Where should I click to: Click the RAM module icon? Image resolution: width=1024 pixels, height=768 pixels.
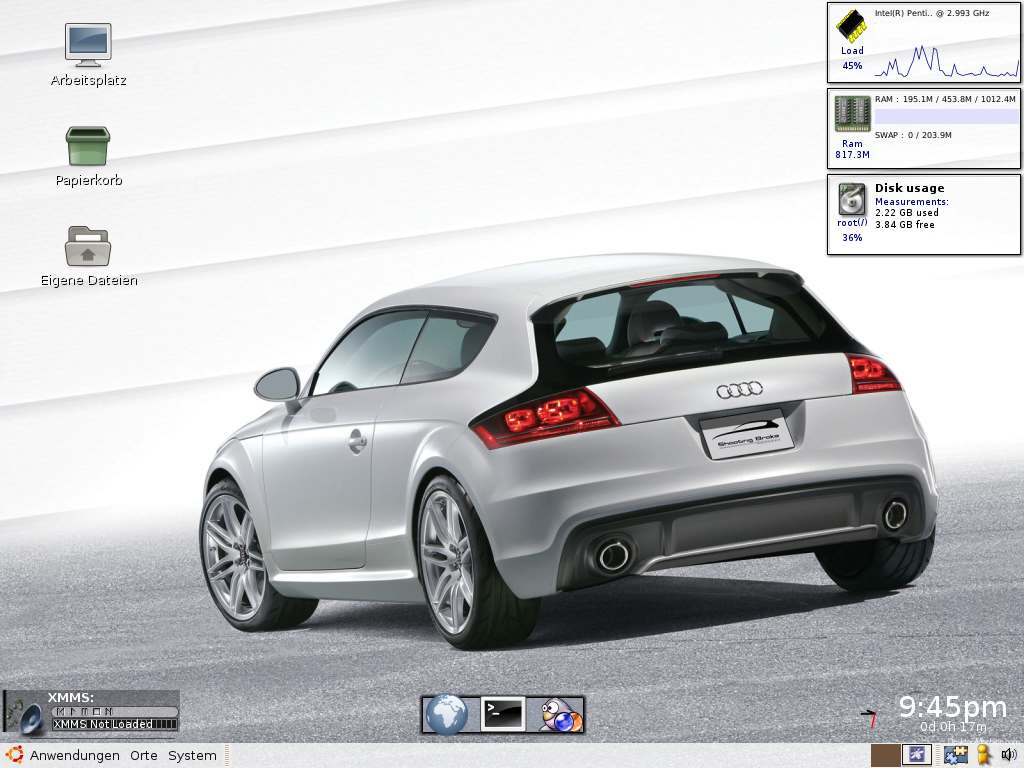click(x=852, y=114)
